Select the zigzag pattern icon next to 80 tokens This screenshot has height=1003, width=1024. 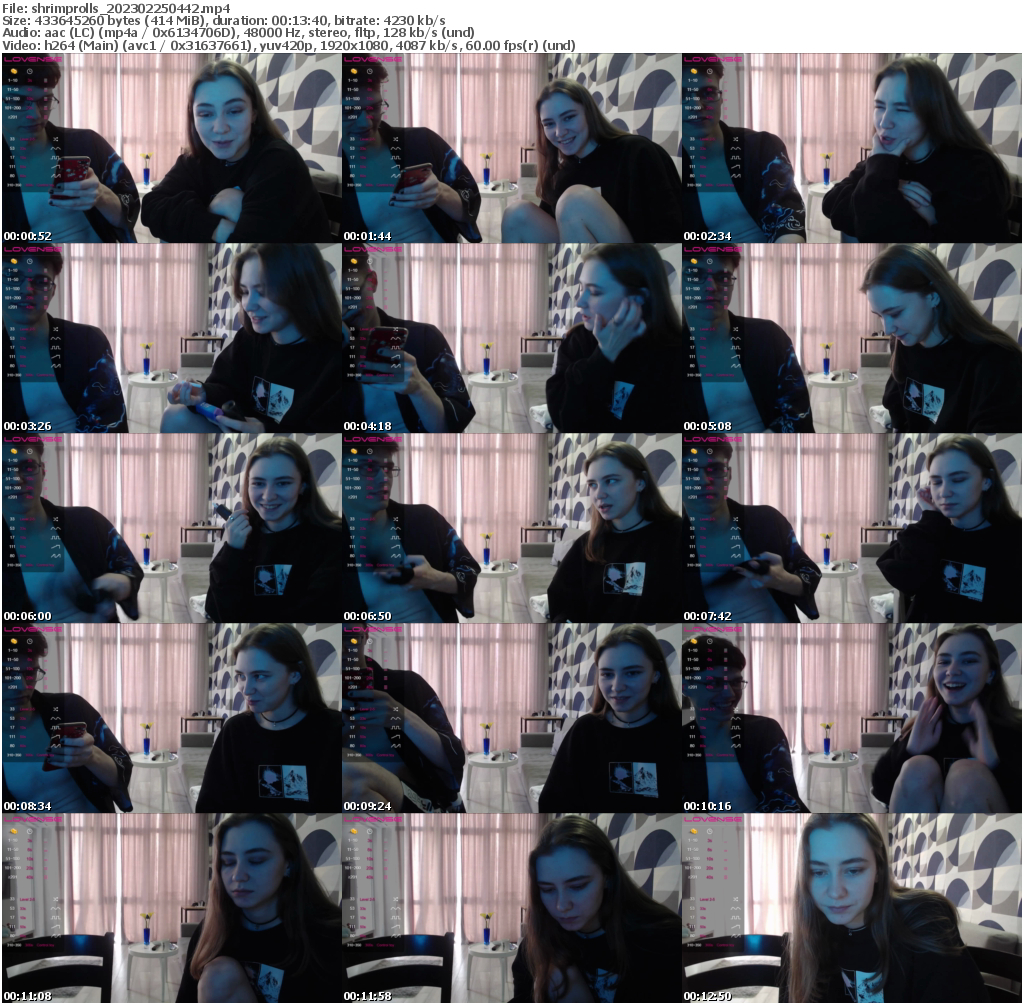55,175
